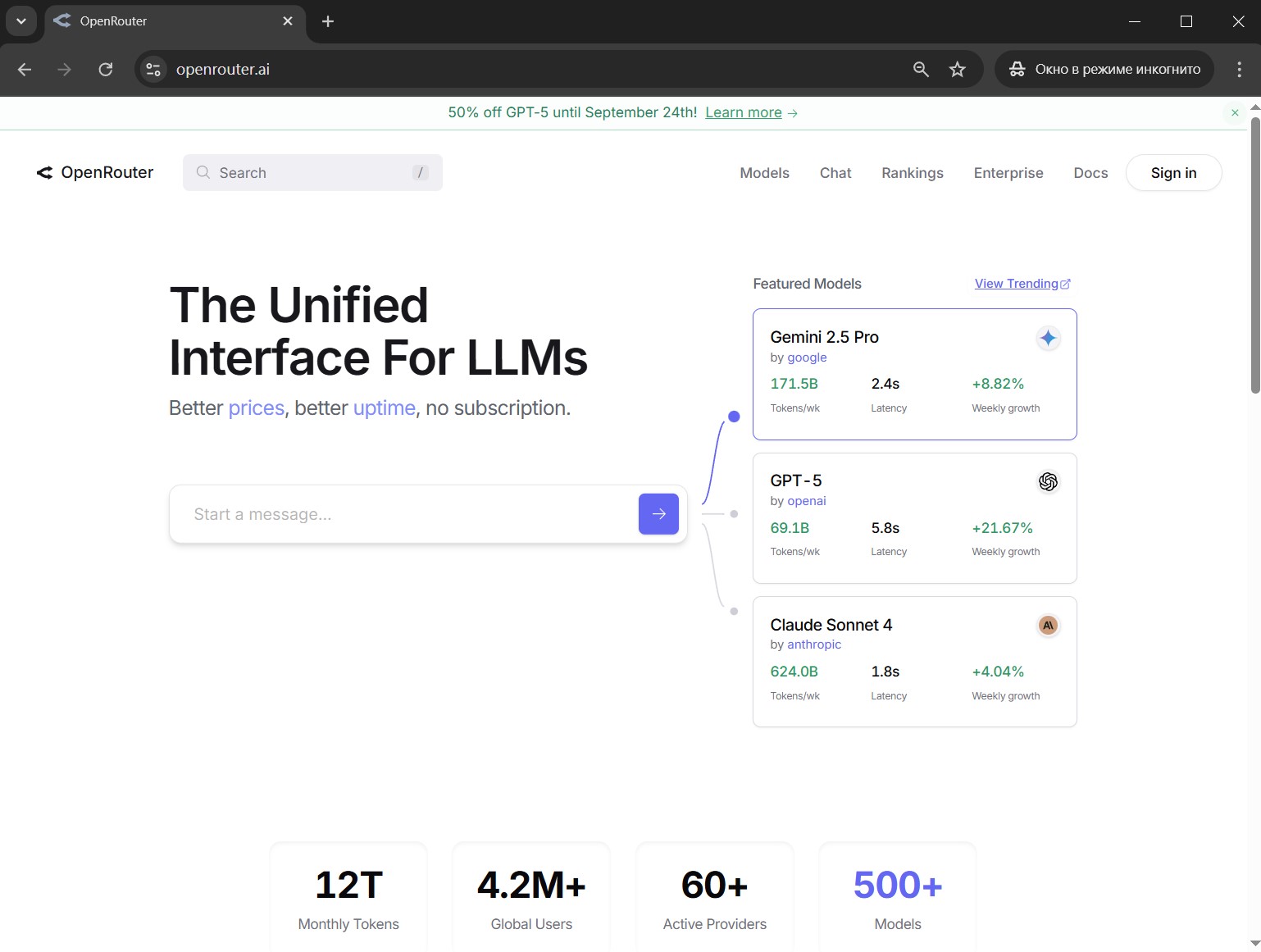Open the Claude Sonnet 4 title
Viewport: 1261px width, 952px height.
pos(831,625)
